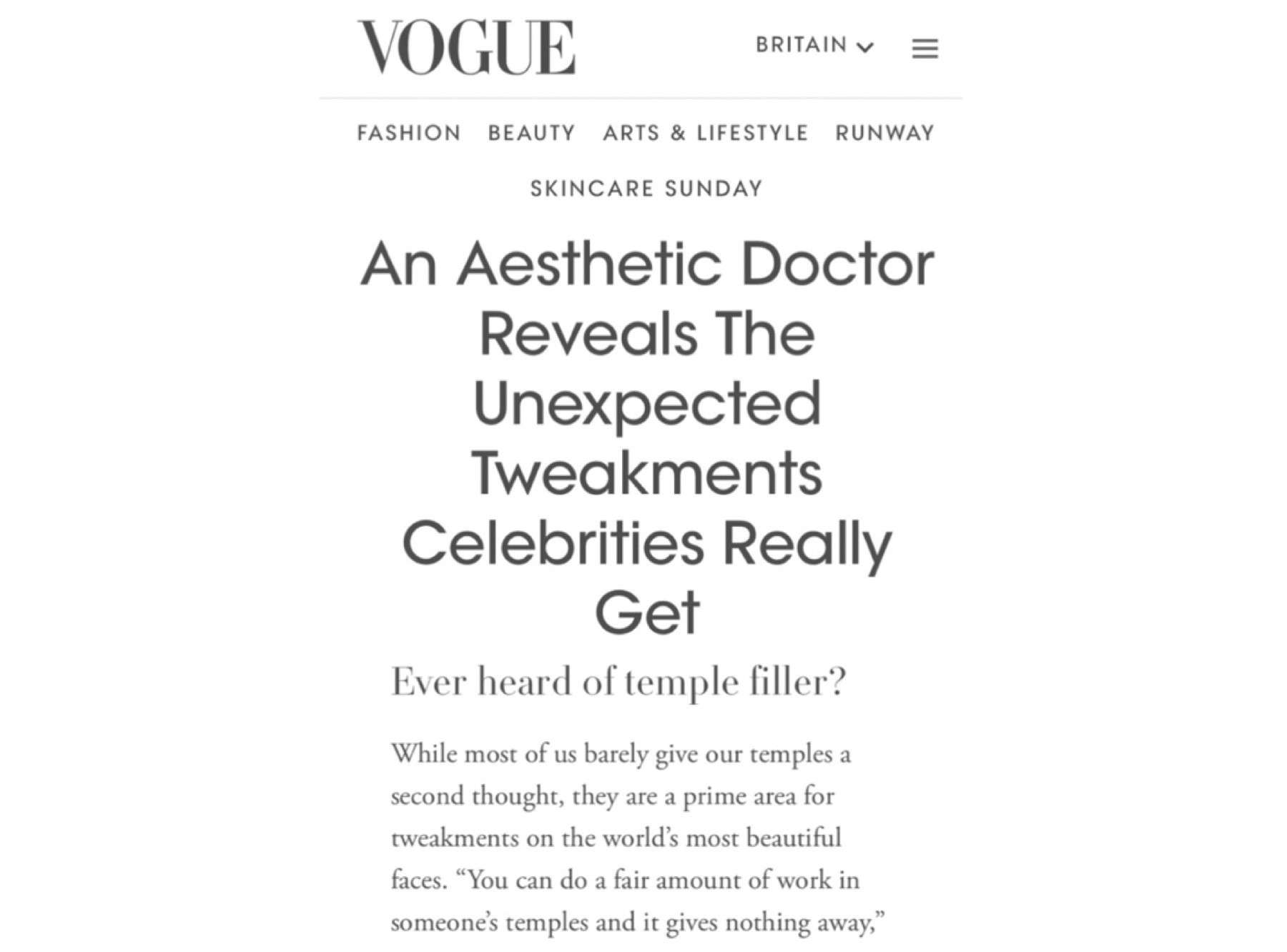Select Arts & Lifestyle in navigation
This screenshot has height=952, width=1287.
(705, 133)
